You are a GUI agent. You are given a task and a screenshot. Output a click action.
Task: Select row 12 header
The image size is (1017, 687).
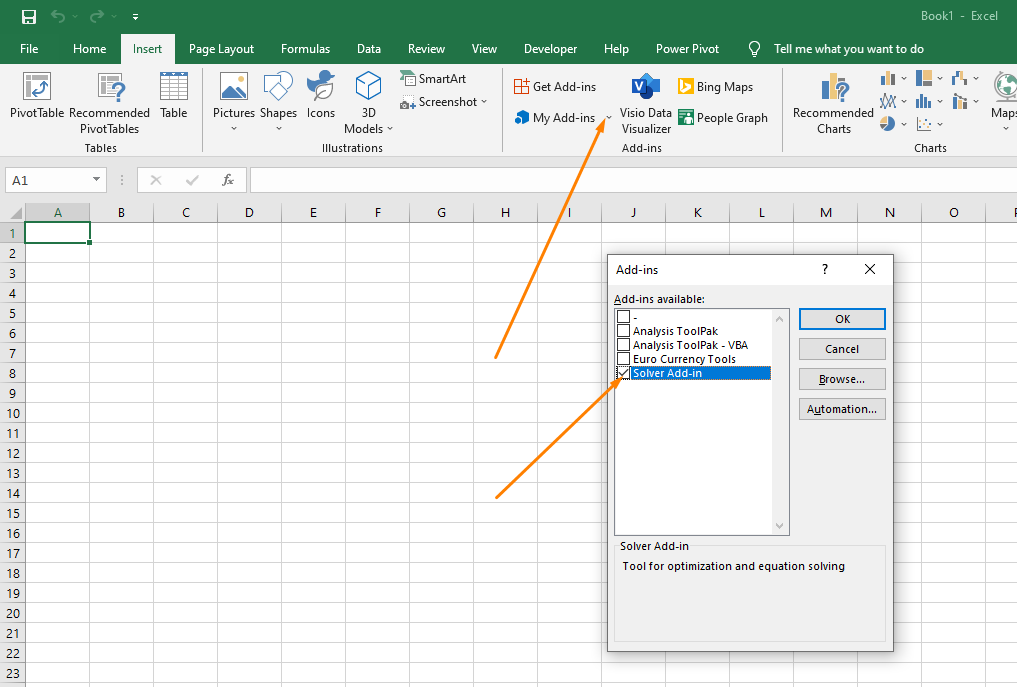(x=12, y=453)
